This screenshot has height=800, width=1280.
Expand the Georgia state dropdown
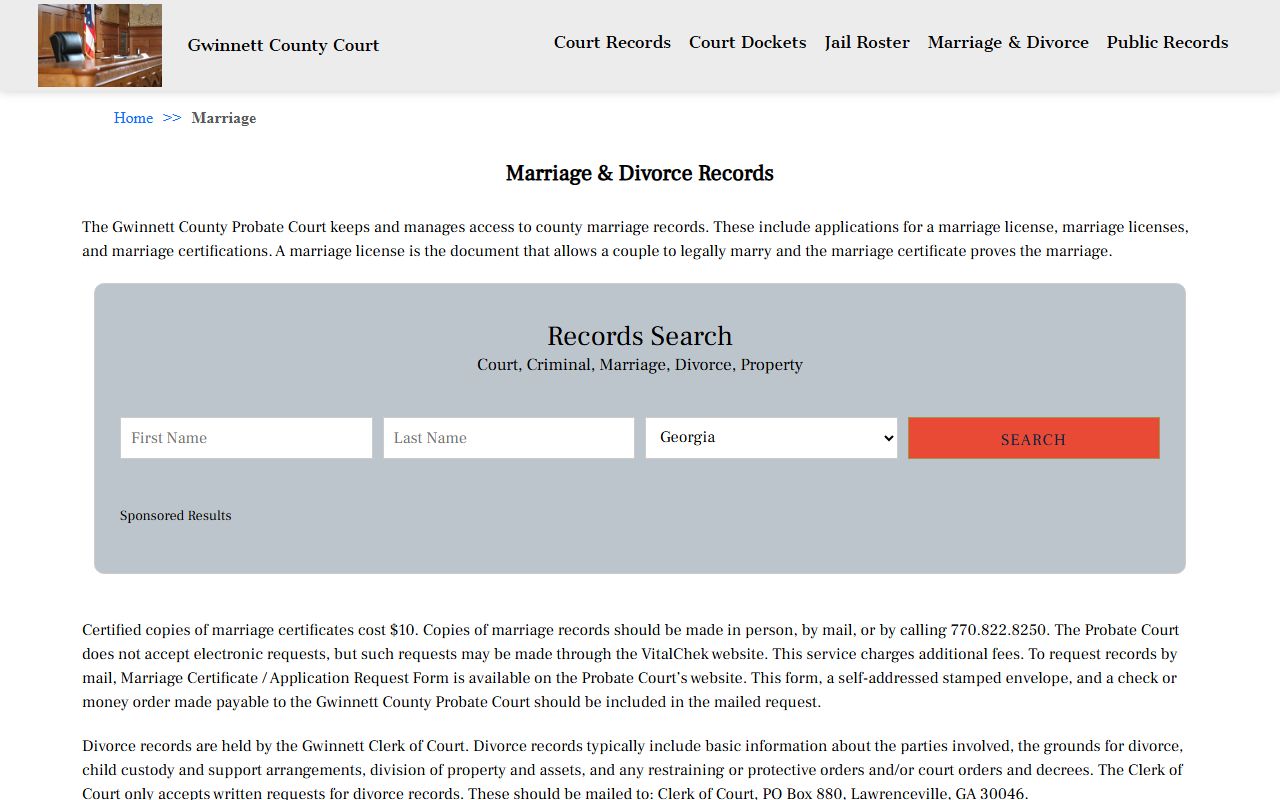[771, 438]
